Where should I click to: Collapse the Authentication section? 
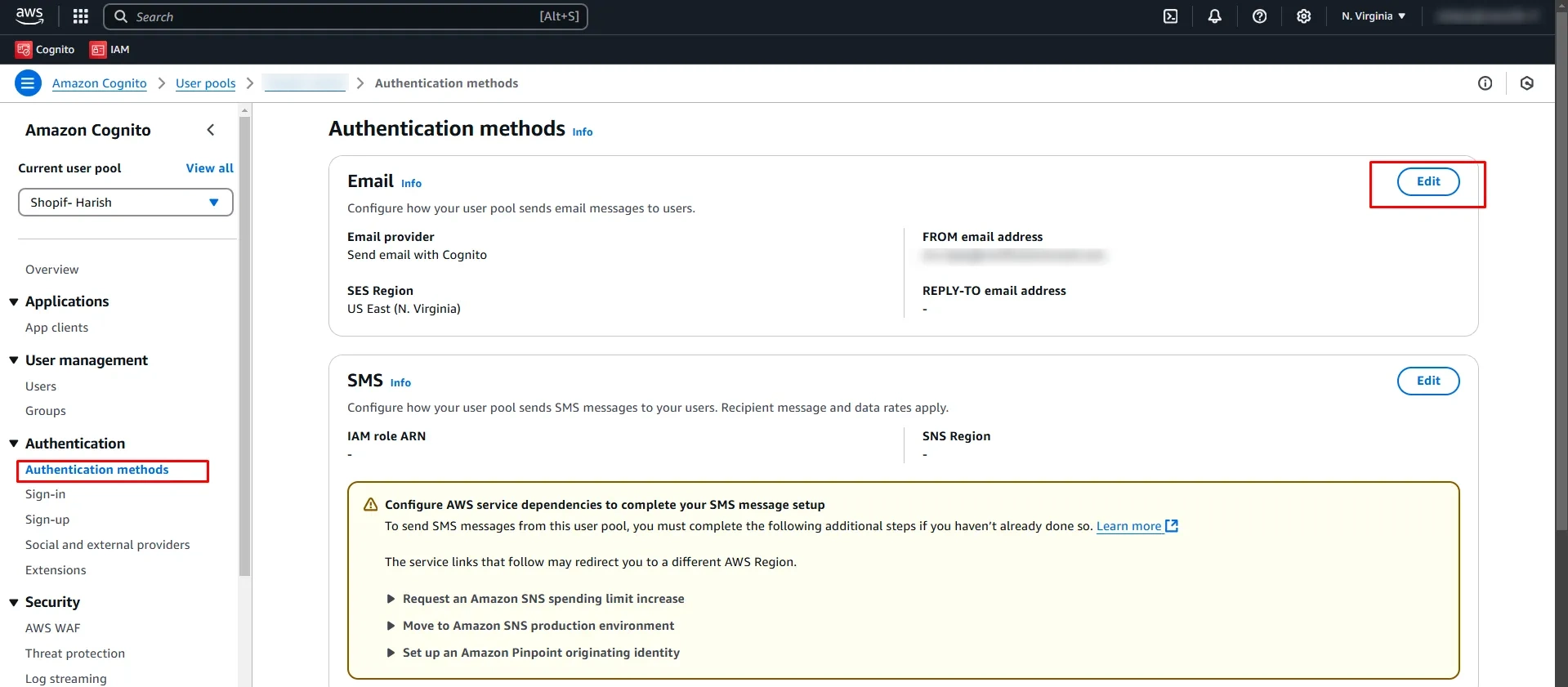(x=14, y=444)
